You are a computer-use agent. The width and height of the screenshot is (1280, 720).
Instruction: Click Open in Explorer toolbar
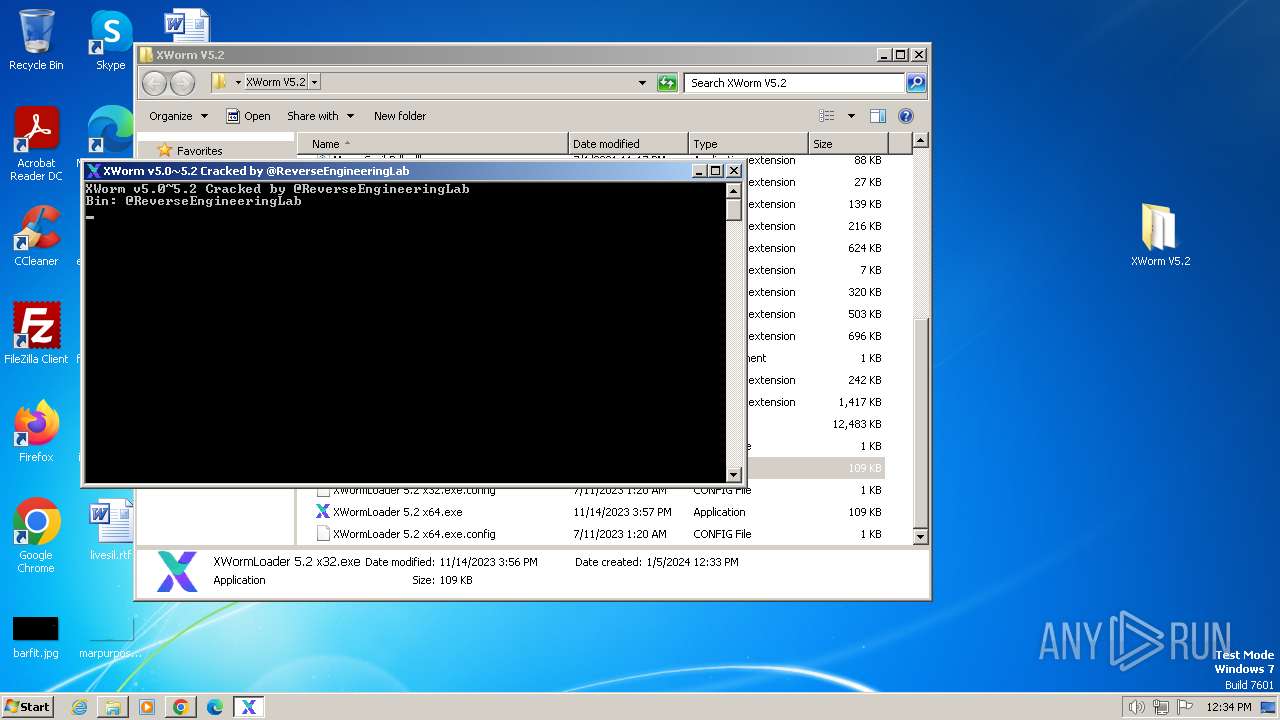point(248,116)
